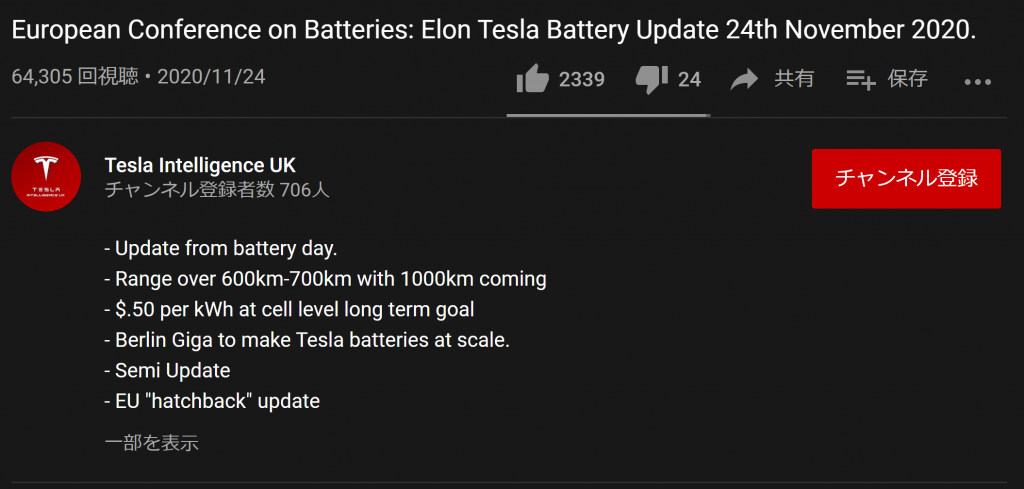Viewport: 1024px width, 489px height.
Task: Subscribe with the red チャンネル登録 button
Action: (x=906, y=179)
